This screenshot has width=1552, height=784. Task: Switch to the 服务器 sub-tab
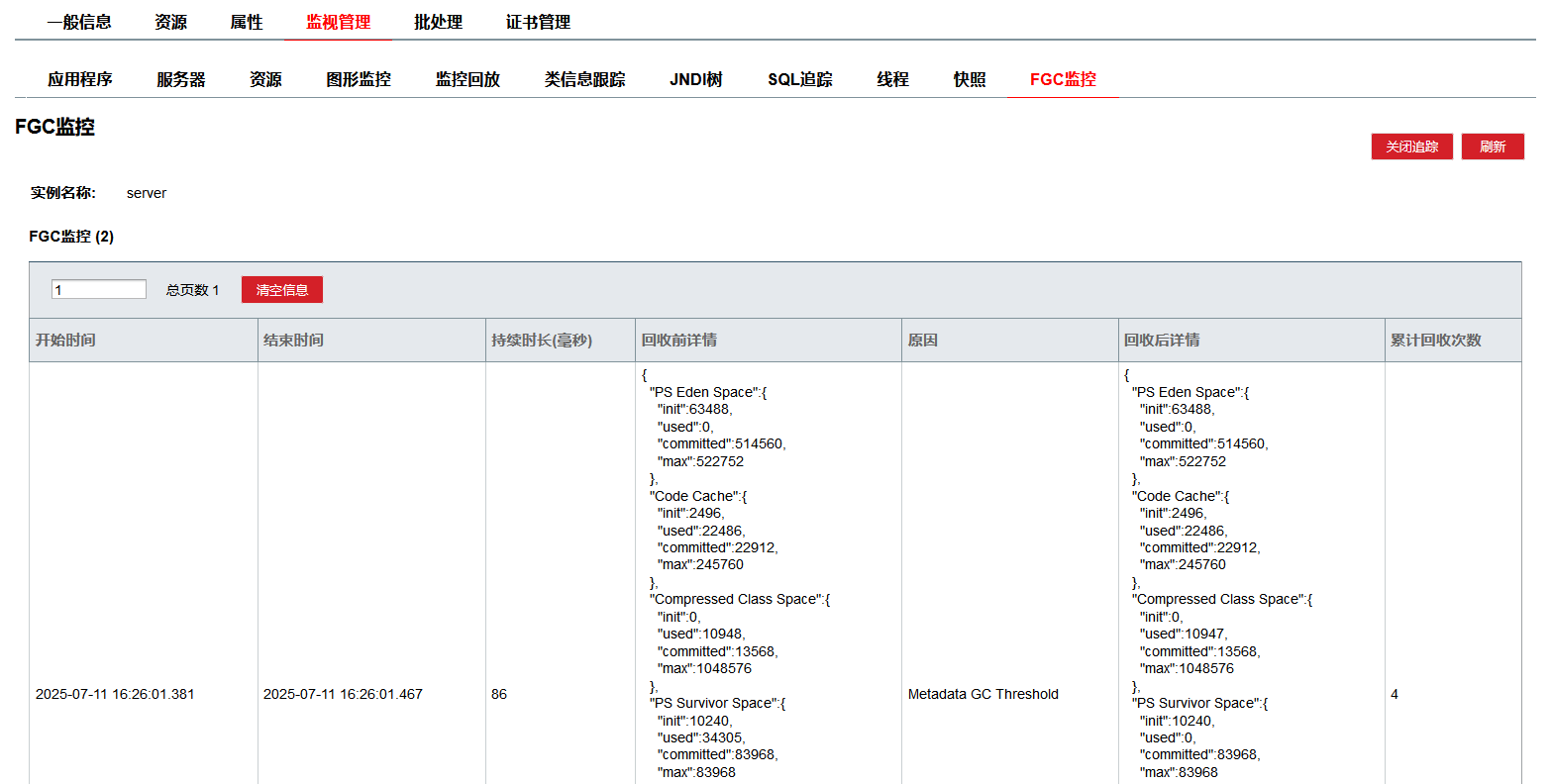pyautogui.click(x=181, y=79)
